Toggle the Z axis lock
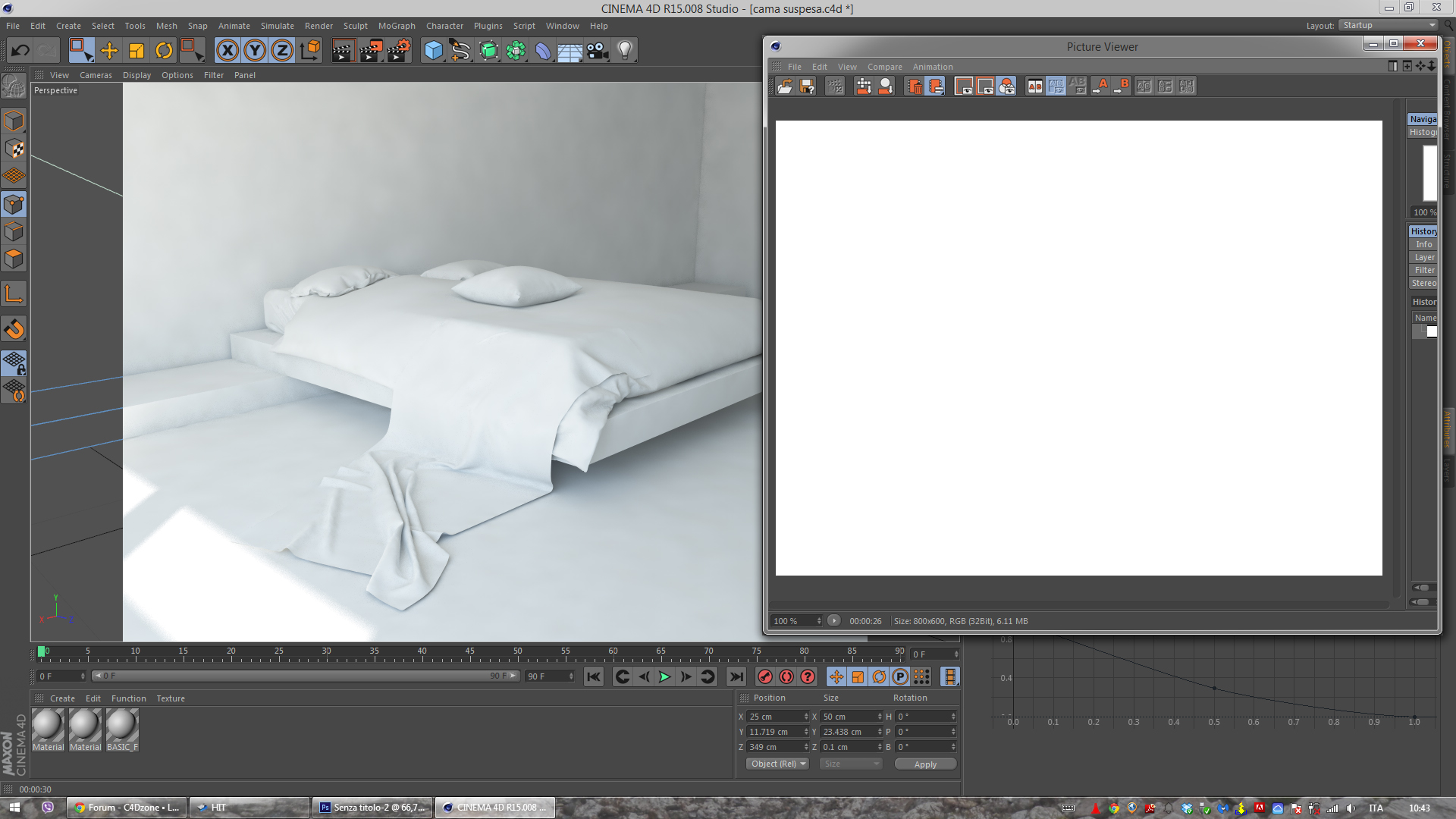The height and width of the screenshot is (819, 1456). tap(282, 51)
